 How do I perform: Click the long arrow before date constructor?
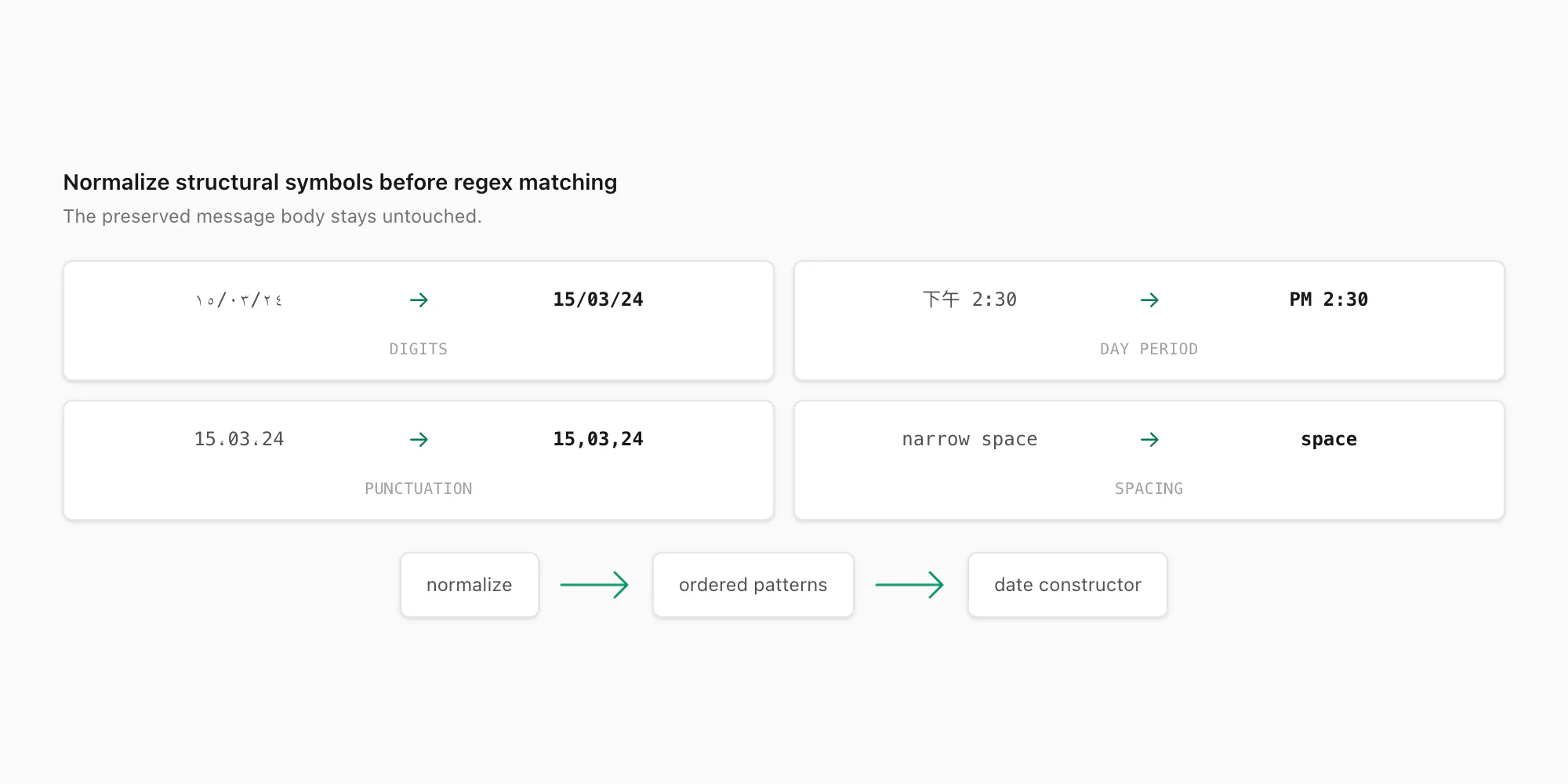(x=909, y=585)
